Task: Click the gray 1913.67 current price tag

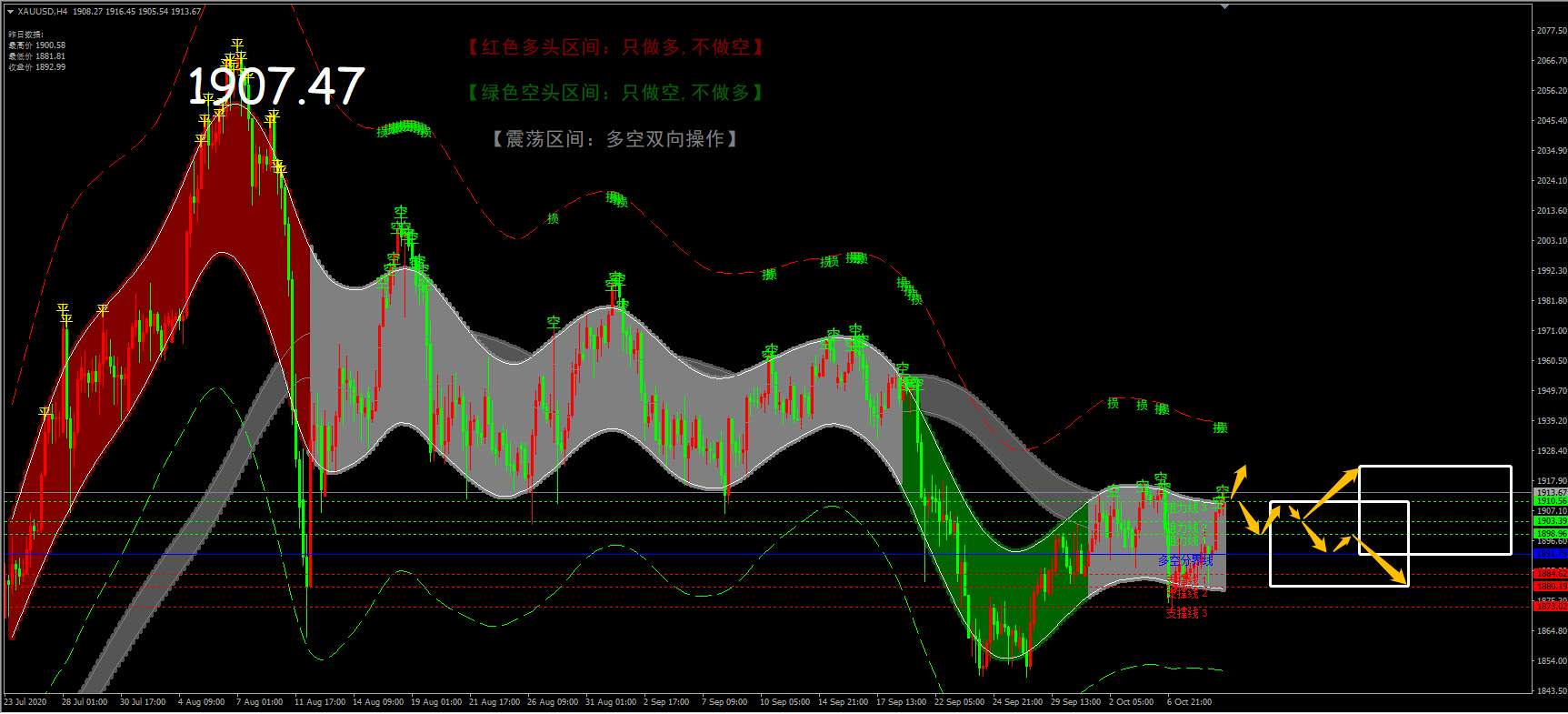Action: click(1550, 492)
